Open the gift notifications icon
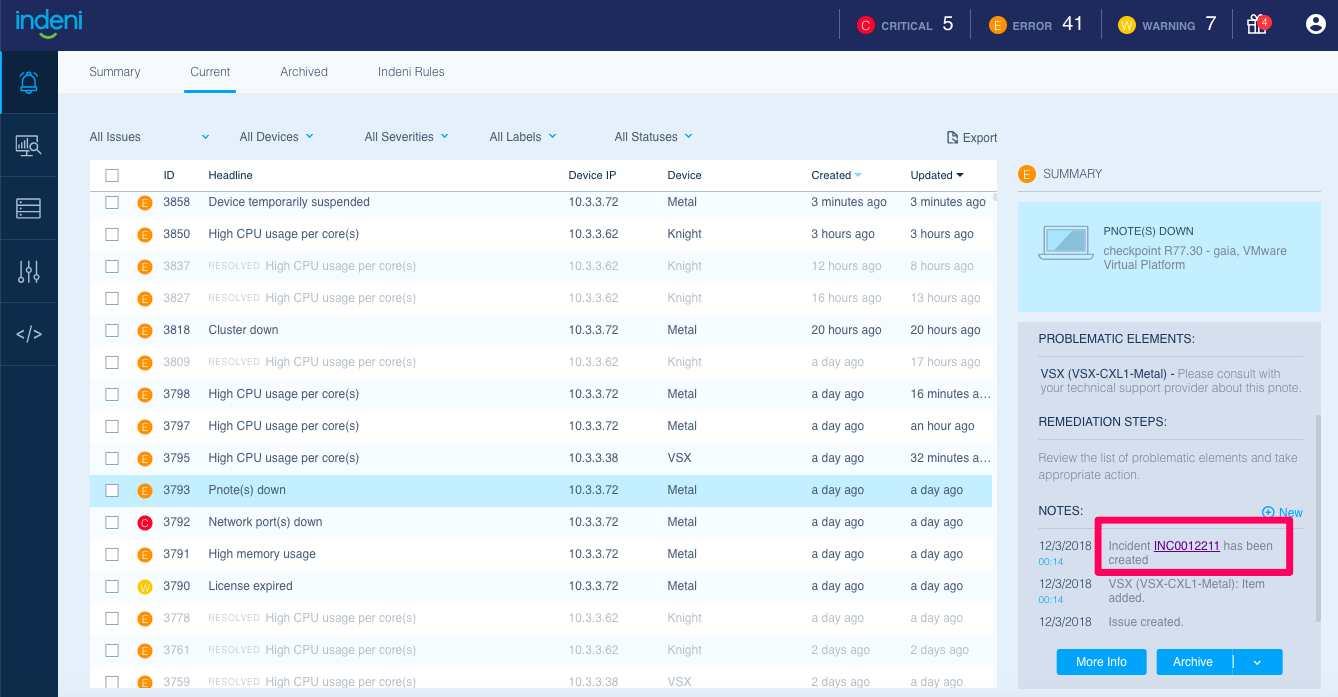Viewport: 1338px width, 697px height. coord(1257,24)
